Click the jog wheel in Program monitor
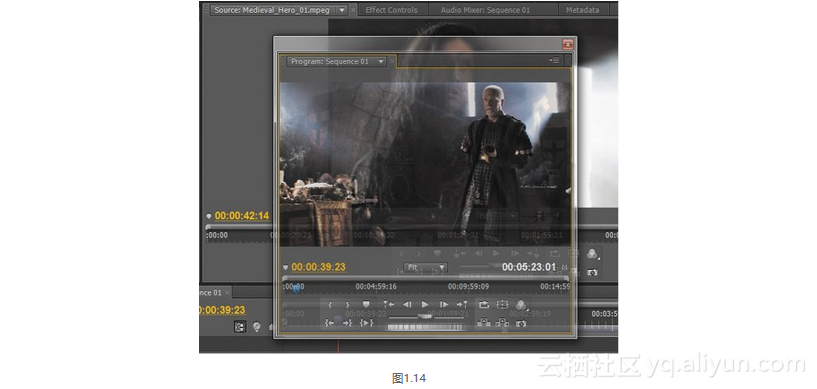 pos(425,327)
